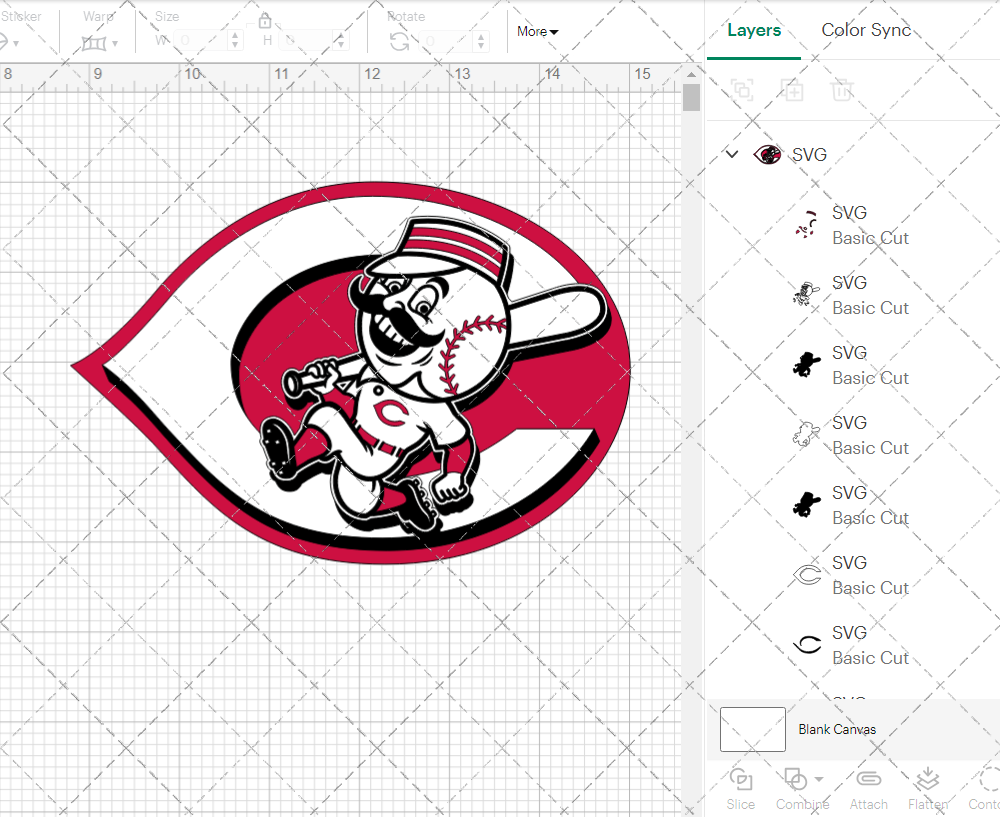Click the Attach paperclip icon
Image resolution: width=1000 pixels, height=817 pixels.
pos(868,779)
